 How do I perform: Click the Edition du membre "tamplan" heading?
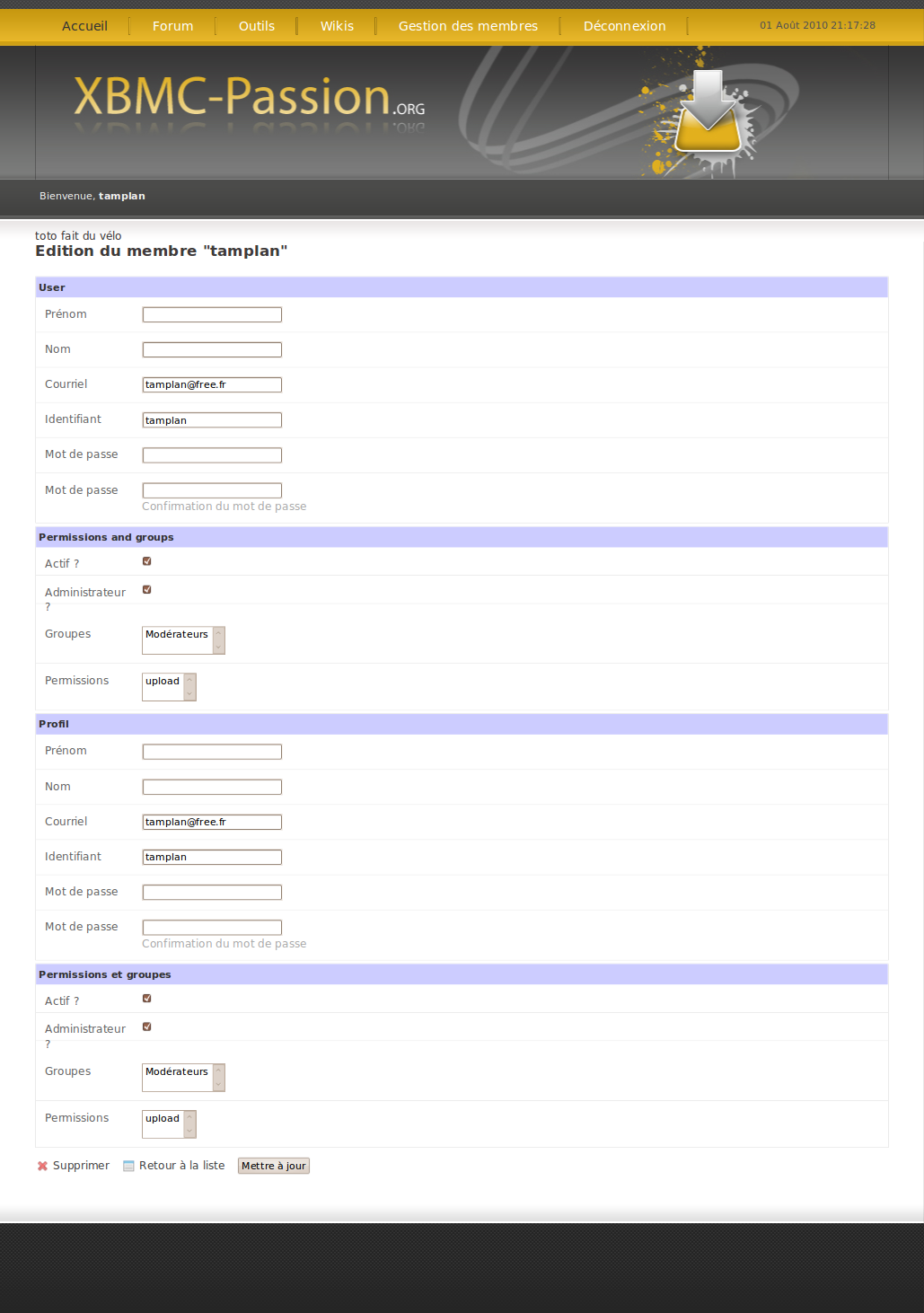162,251
